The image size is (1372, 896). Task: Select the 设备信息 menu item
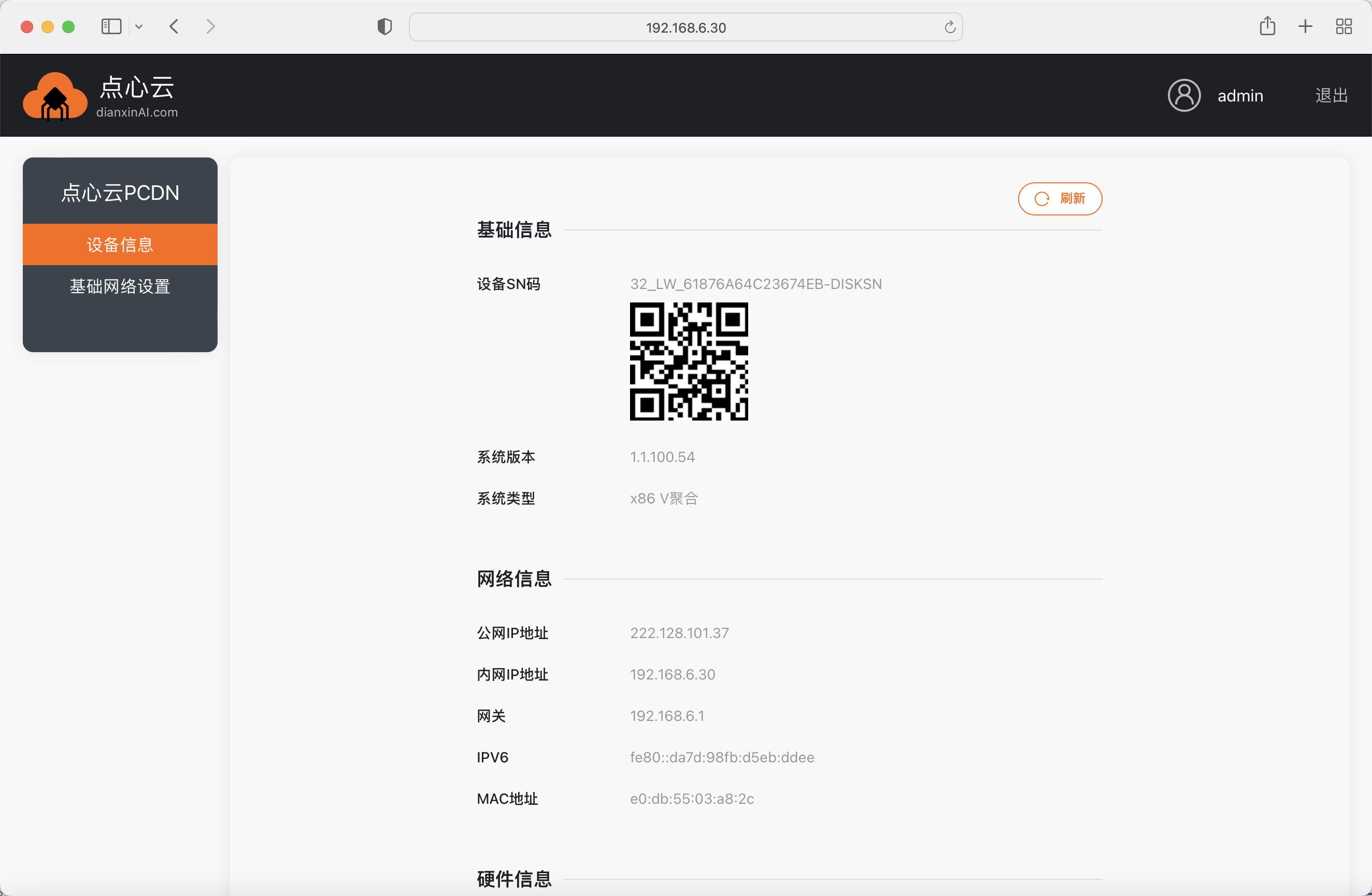tap(120, 244)
